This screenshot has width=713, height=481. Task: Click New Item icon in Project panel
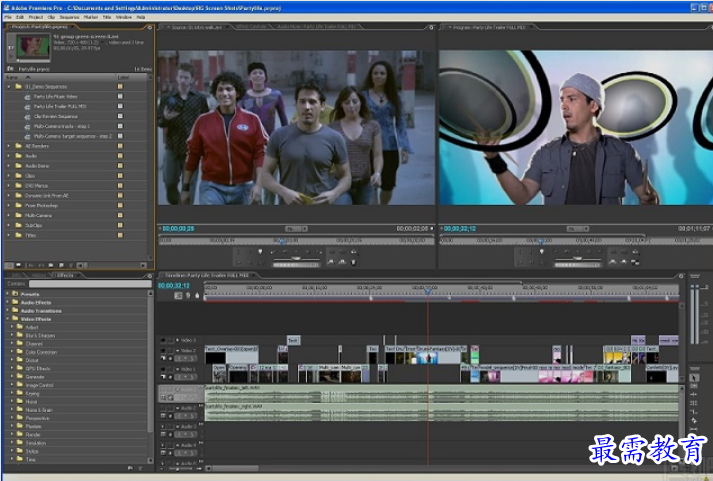[x=61, y=265]
